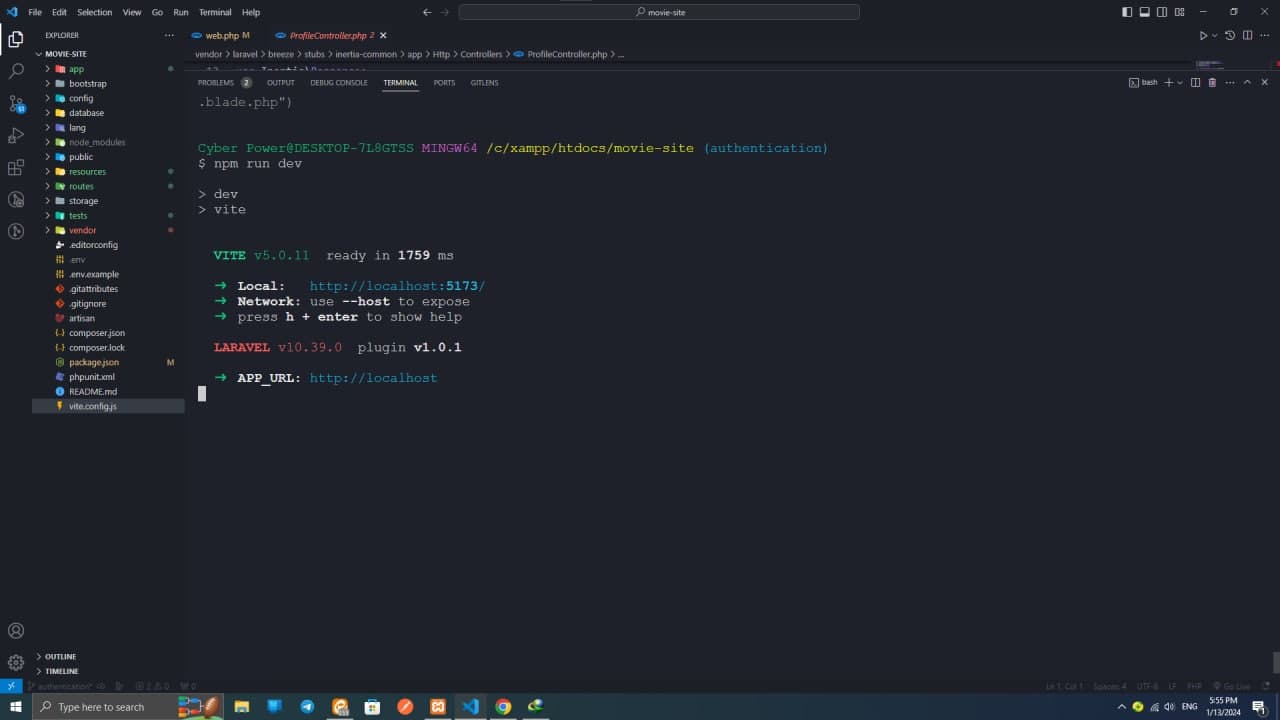Screen dimensions: 1280x720
Task: Toggle secondary side bar layout
Action: tap(1162, 12)
